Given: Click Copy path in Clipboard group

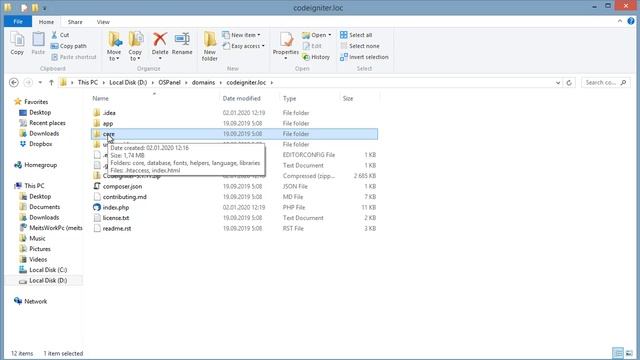Looking at the screenshot, I should pos(69,46).
